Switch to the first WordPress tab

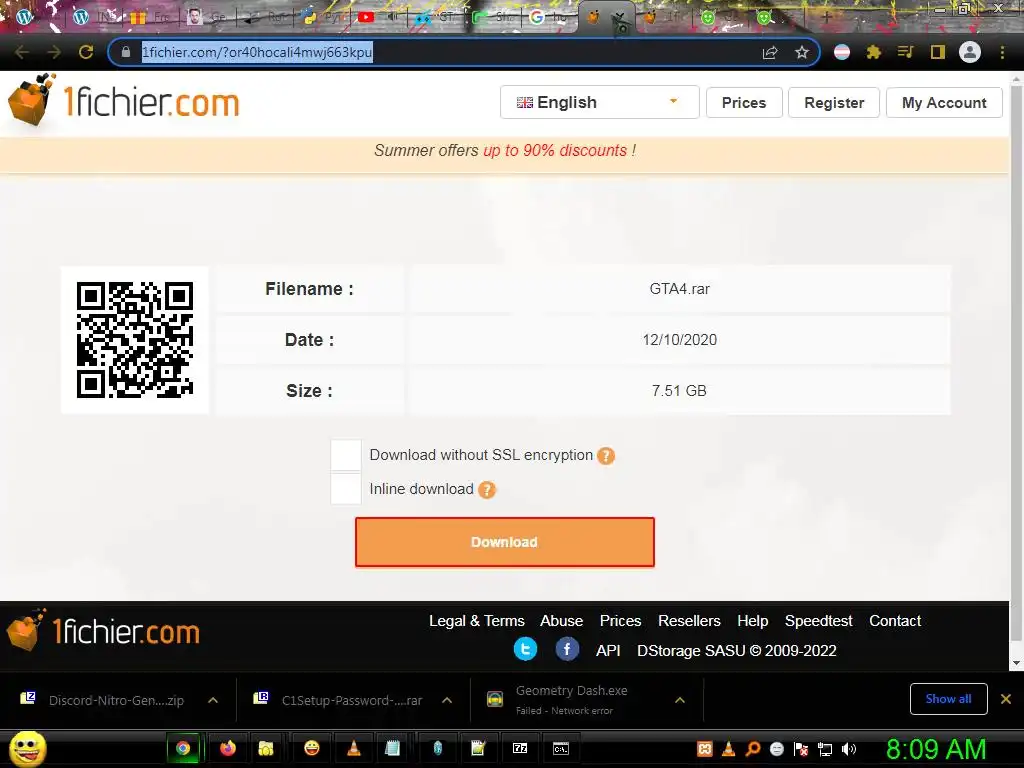25,17
